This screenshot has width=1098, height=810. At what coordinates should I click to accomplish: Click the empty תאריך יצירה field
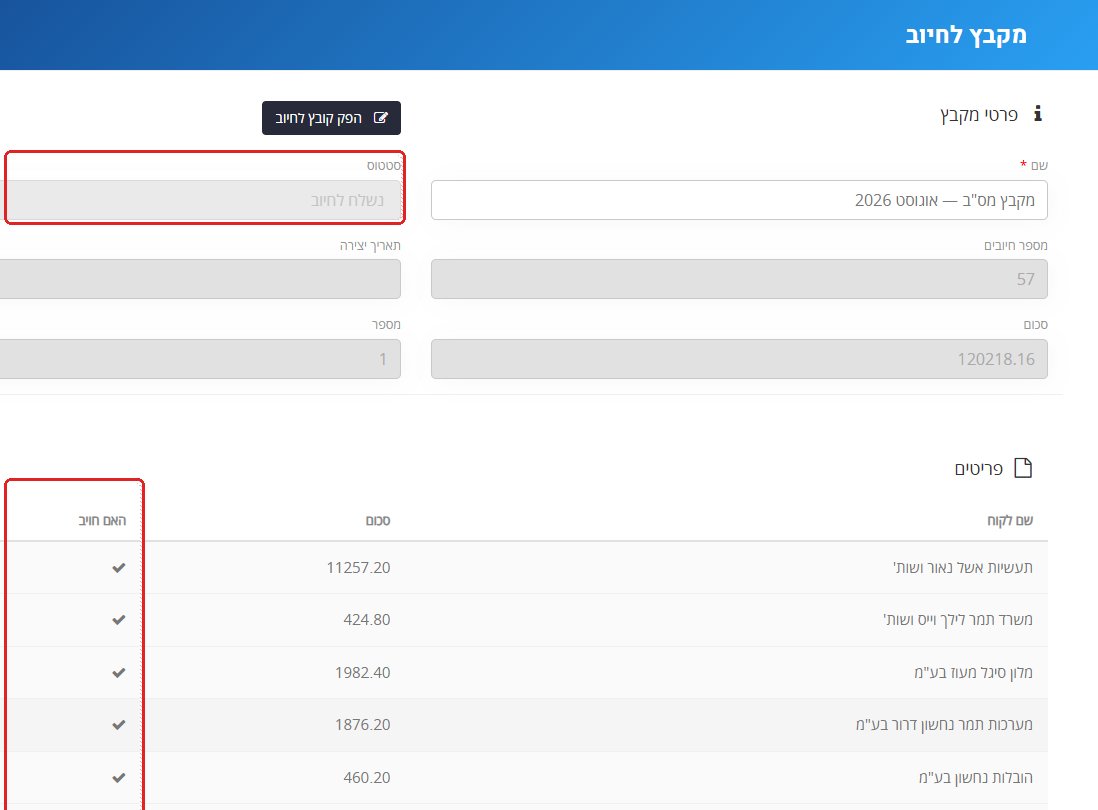point(200,279)
